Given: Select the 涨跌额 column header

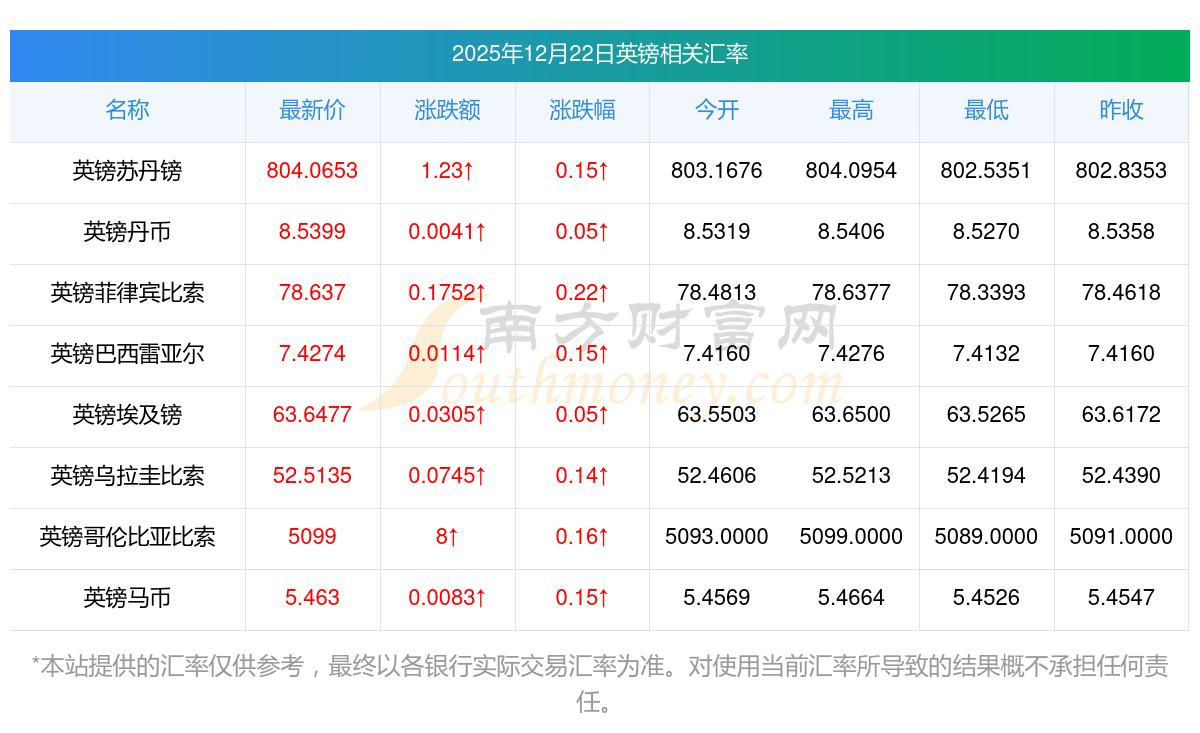Looking at the screenshot, I should click(x=447, y=111).
